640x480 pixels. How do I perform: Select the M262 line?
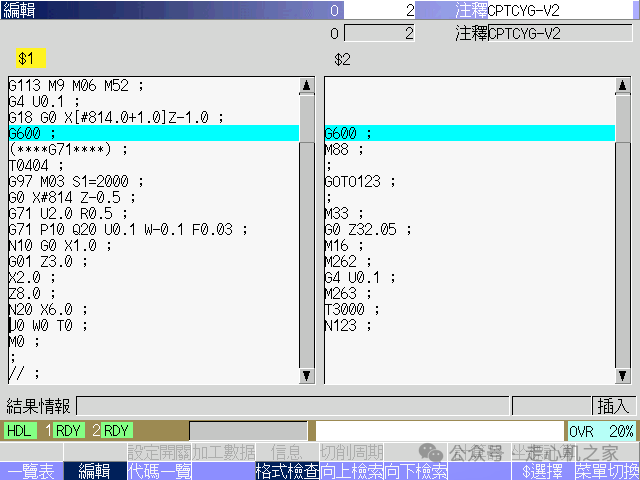pyautogui.click(x=470, y=261)
